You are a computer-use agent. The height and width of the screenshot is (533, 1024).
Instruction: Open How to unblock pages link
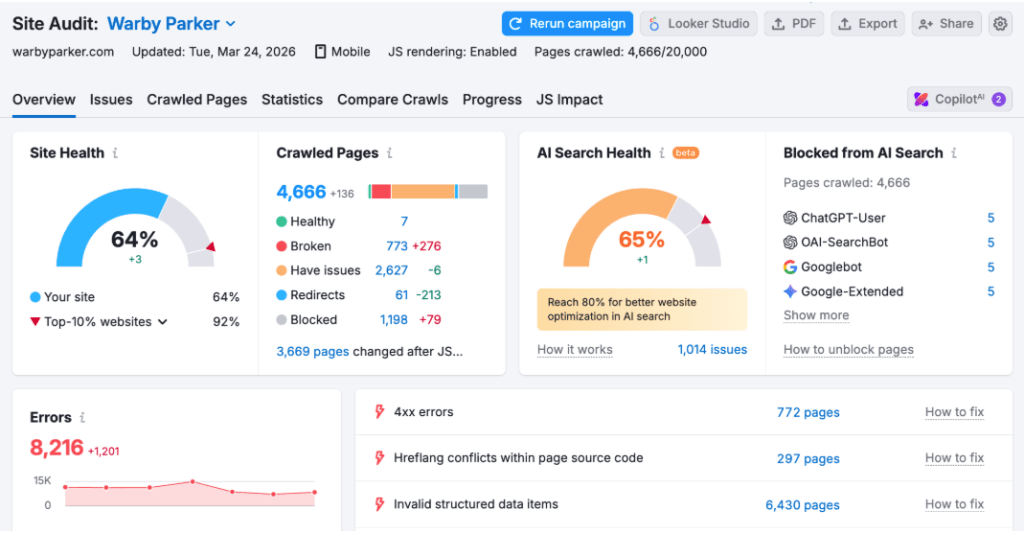(848, 349)
